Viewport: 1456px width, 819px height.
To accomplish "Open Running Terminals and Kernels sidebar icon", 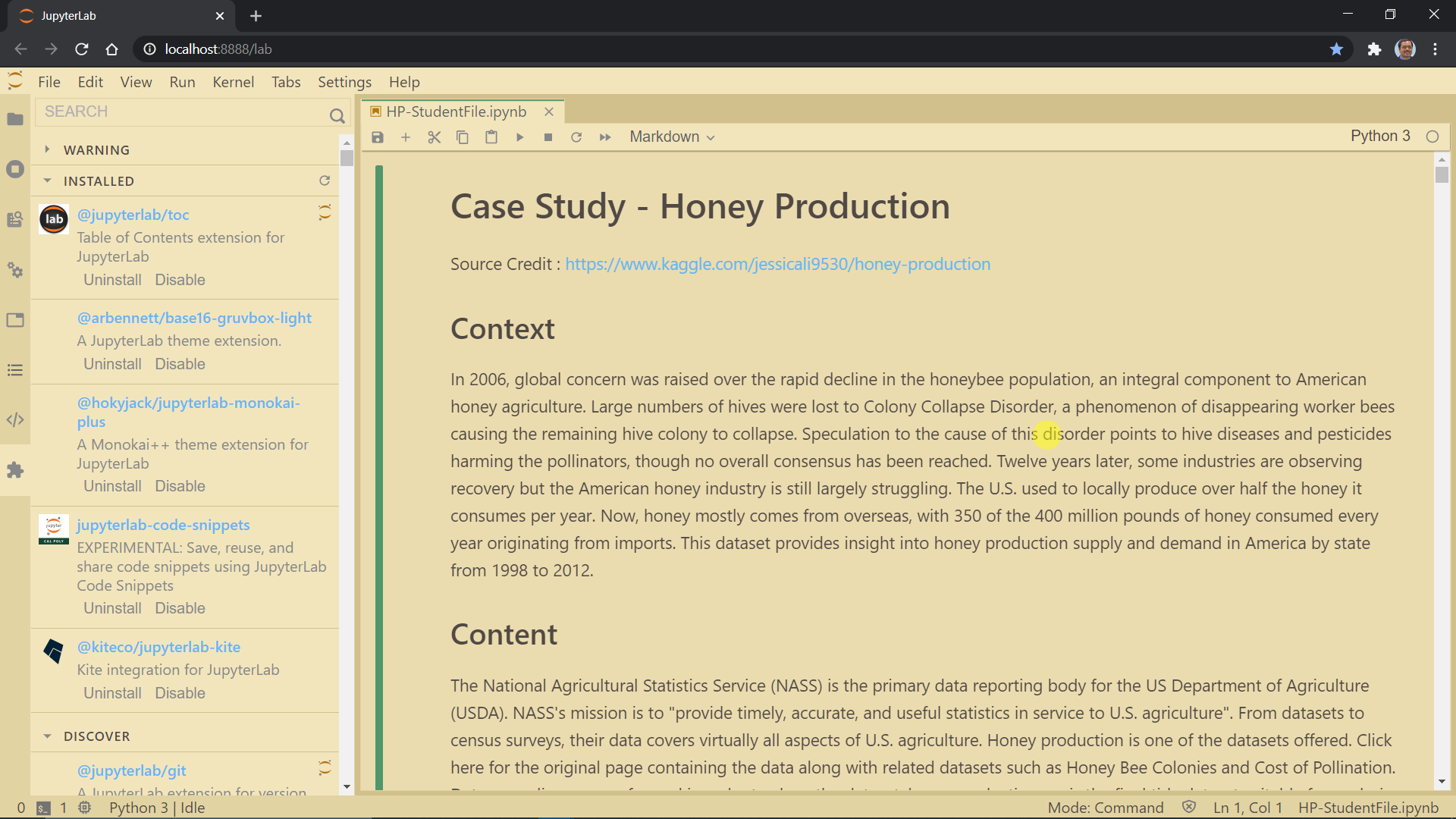I will (x=15, y=169).
